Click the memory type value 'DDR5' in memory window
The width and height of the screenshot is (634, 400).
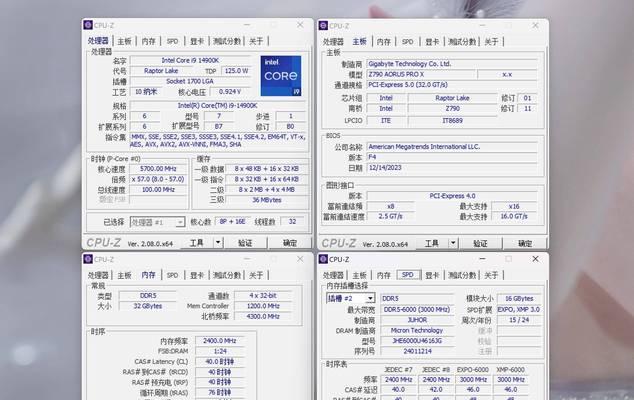(148, 296)
